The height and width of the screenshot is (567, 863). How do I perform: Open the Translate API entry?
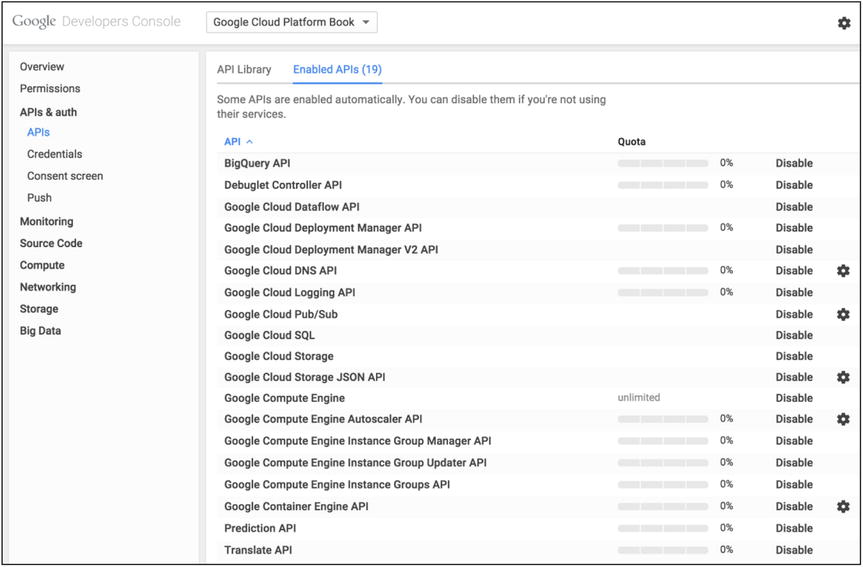point(258,550)
